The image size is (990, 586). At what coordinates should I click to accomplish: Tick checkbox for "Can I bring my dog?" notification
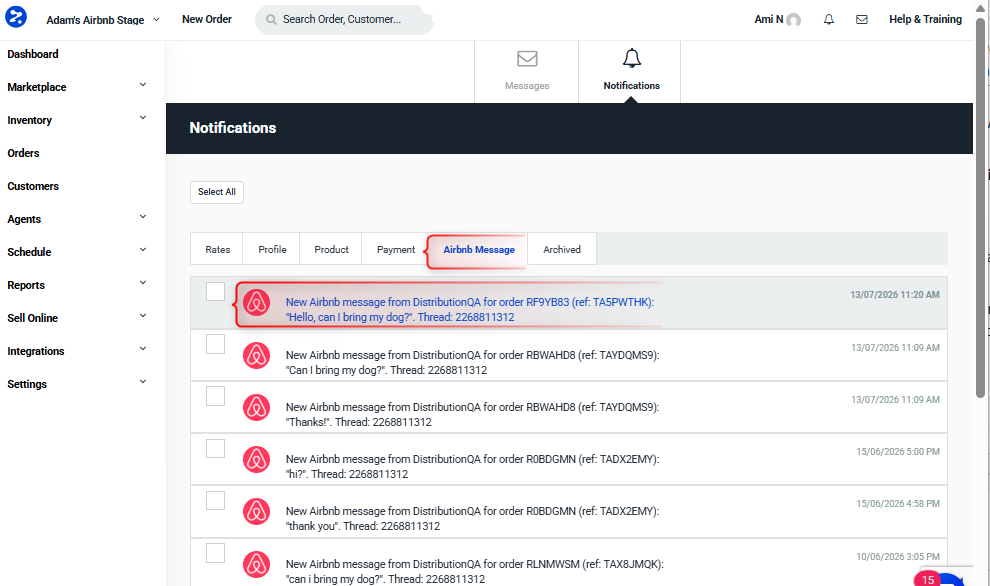[215, 344]
